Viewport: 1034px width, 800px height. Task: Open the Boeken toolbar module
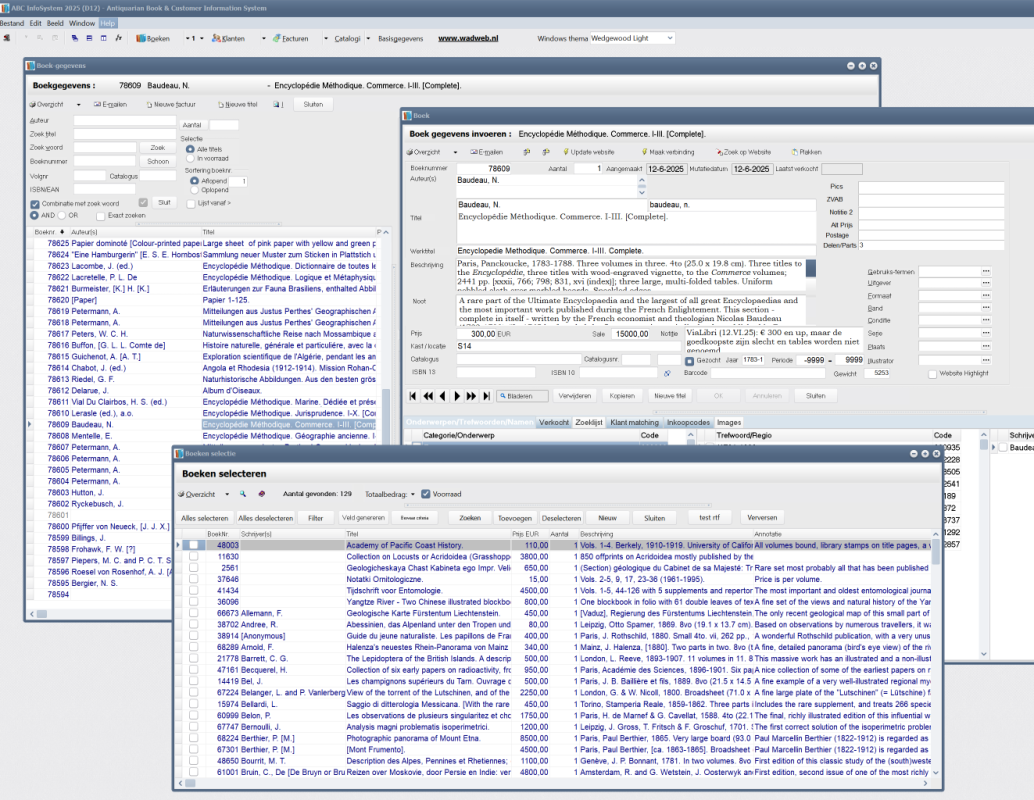coord(153,38)
